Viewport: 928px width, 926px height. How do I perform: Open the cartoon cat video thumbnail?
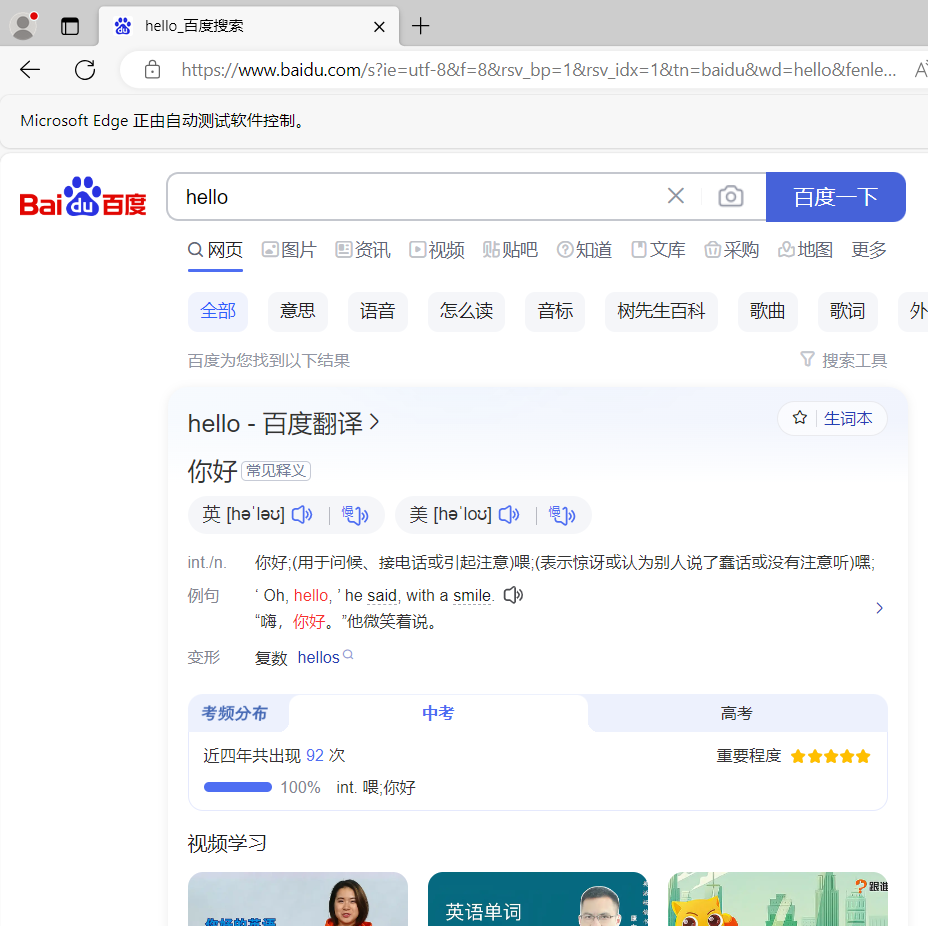(x=778, y=899)
